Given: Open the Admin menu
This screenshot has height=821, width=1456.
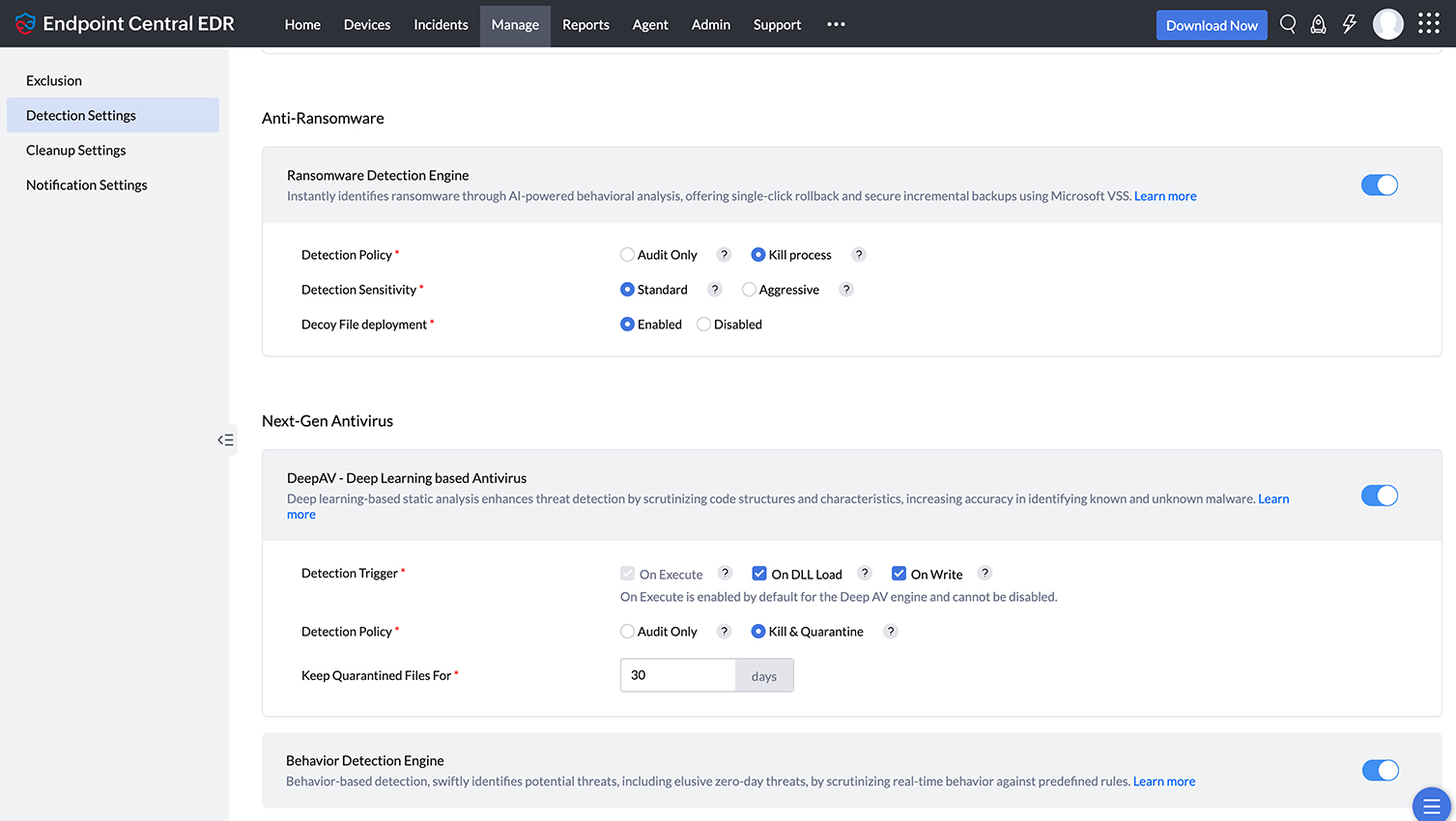Looking at the screenshot, I should (x=711, y=24).
